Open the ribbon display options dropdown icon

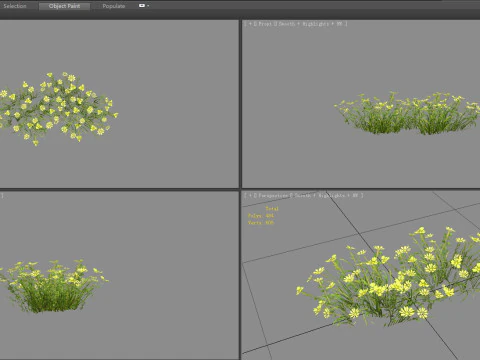(x=144, y=6)
